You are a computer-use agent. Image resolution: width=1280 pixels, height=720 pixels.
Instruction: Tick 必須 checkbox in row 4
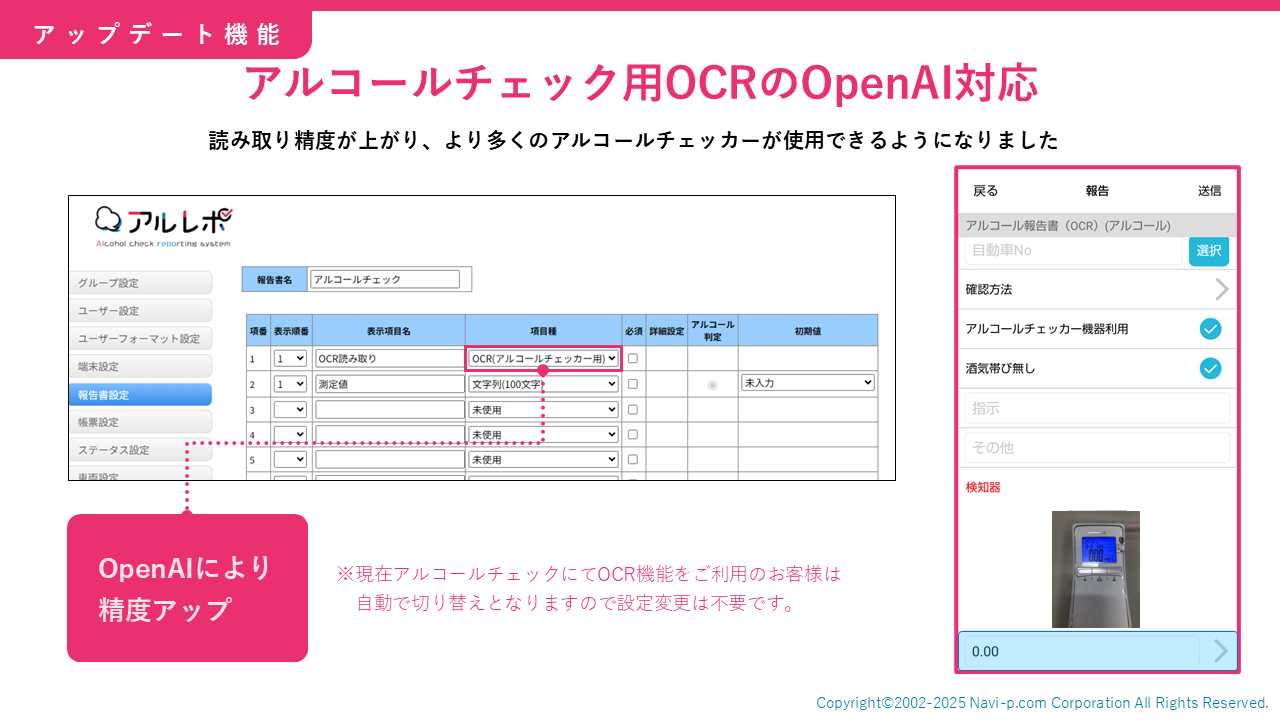[633, 435]
